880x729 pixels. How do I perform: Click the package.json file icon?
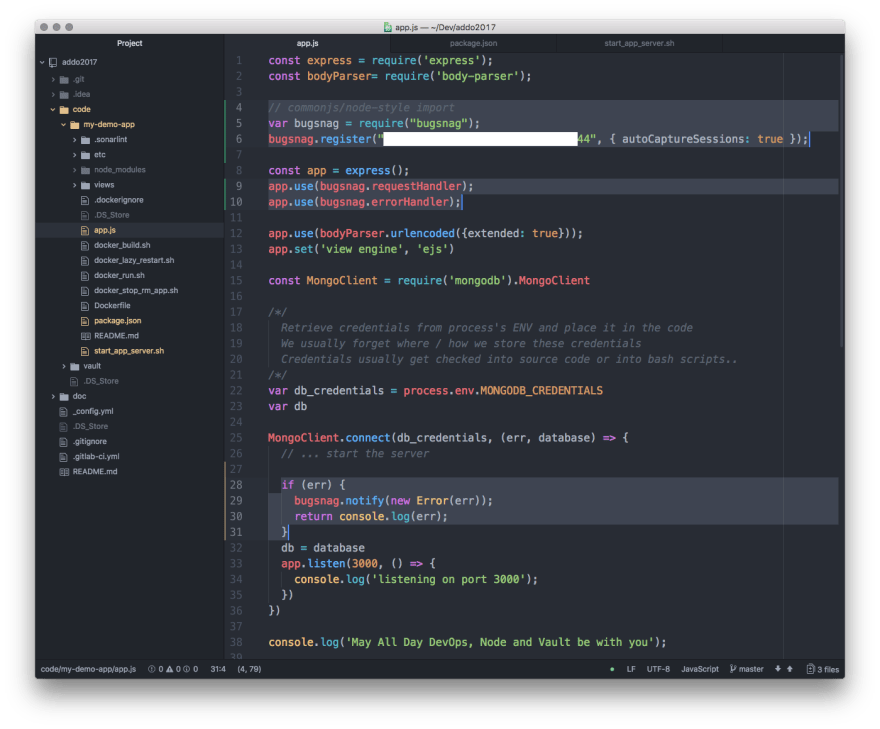point(85,322)
